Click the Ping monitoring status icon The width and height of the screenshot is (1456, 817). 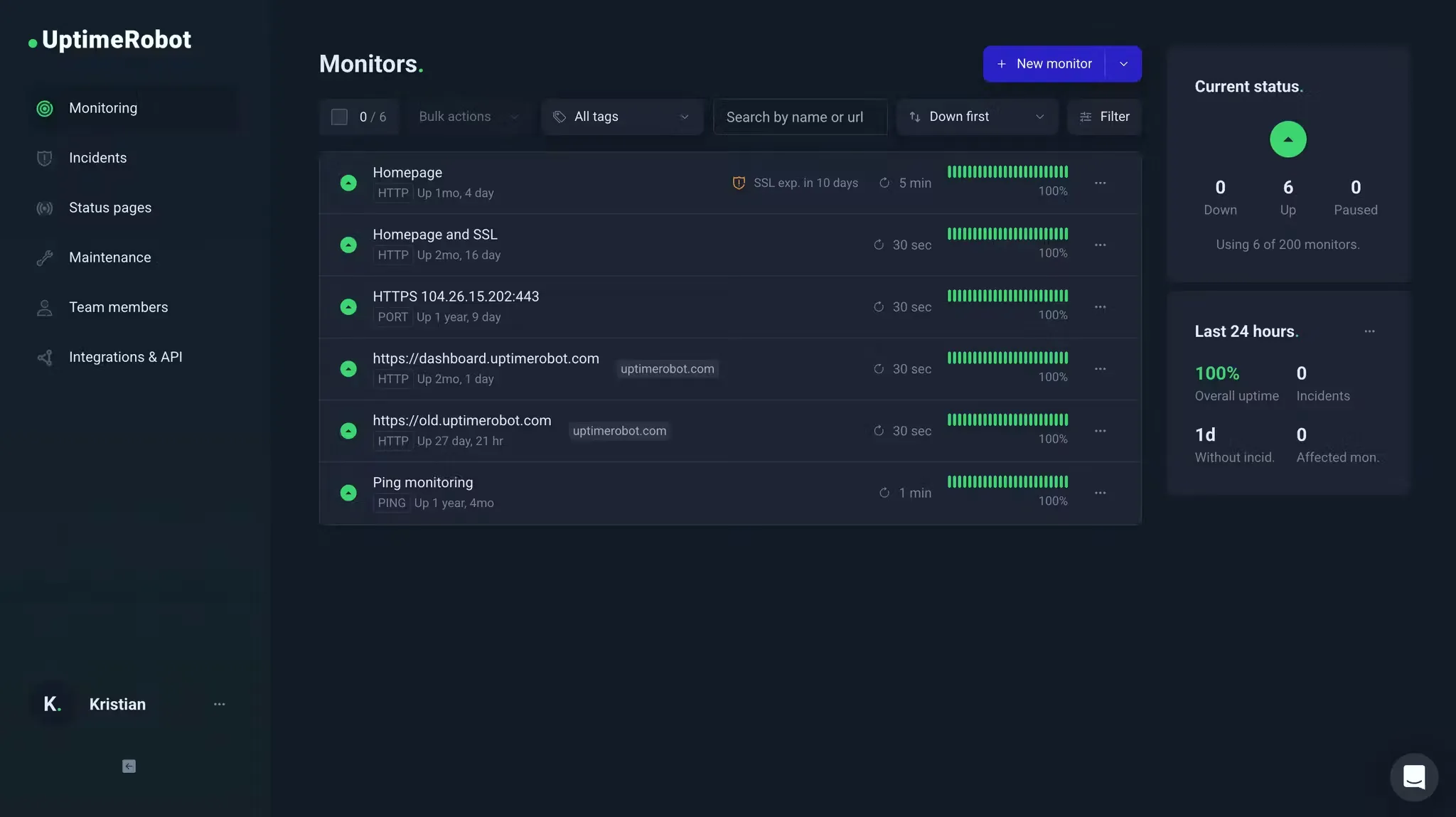pos(348,493)
